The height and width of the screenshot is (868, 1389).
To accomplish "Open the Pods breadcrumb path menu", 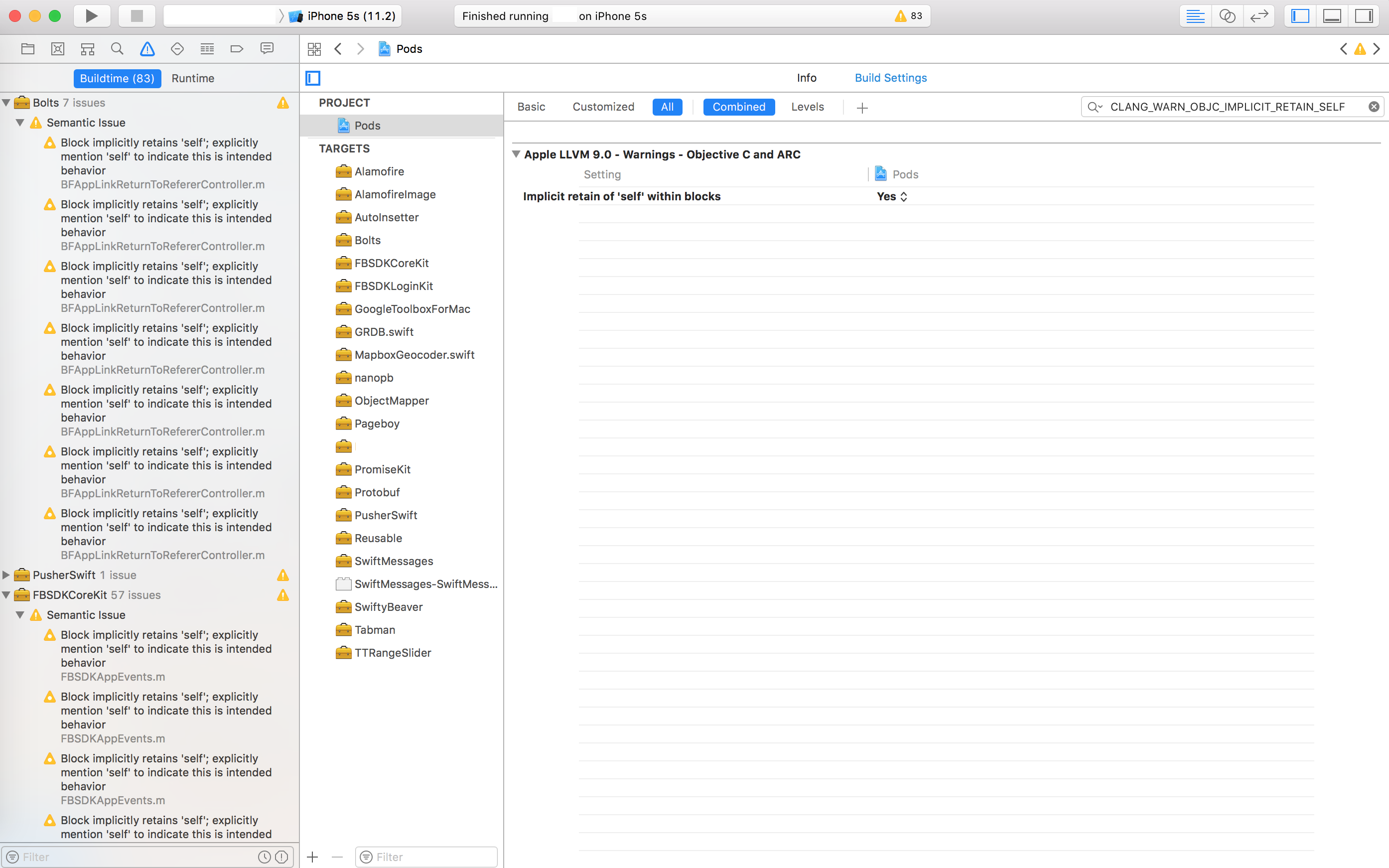I will pyautogui.click(x=401, y=49).
